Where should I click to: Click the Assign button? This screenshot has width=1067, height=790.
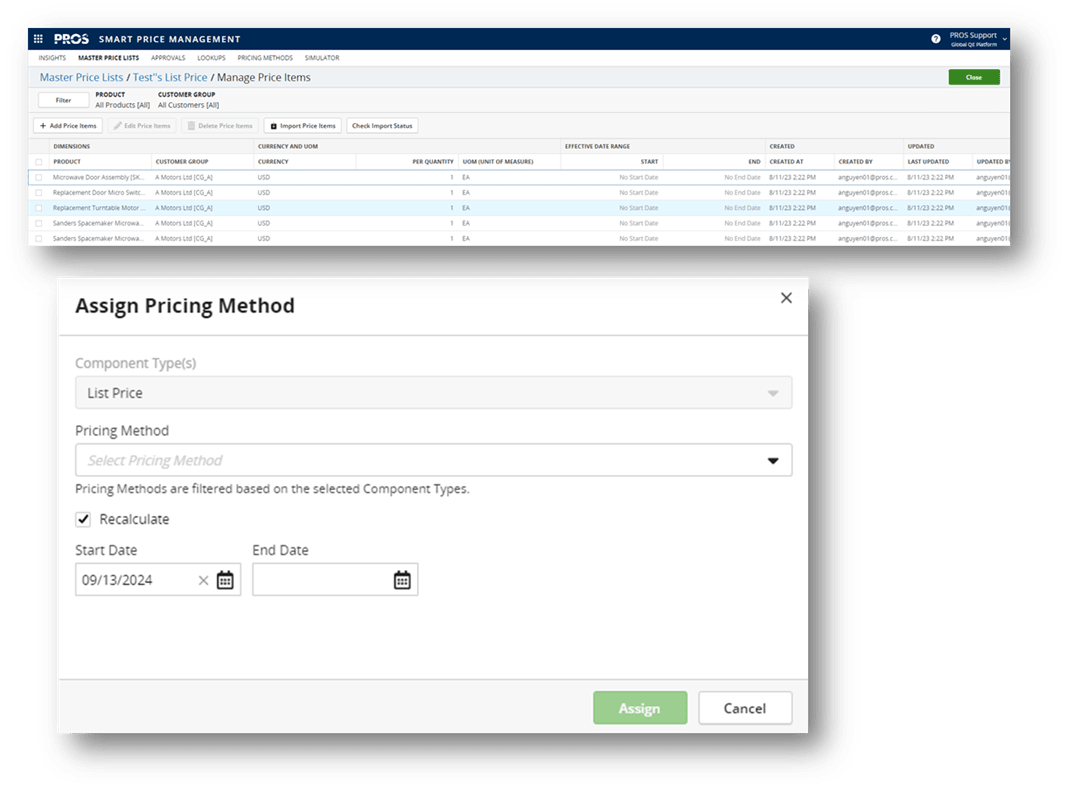(640, 707)
